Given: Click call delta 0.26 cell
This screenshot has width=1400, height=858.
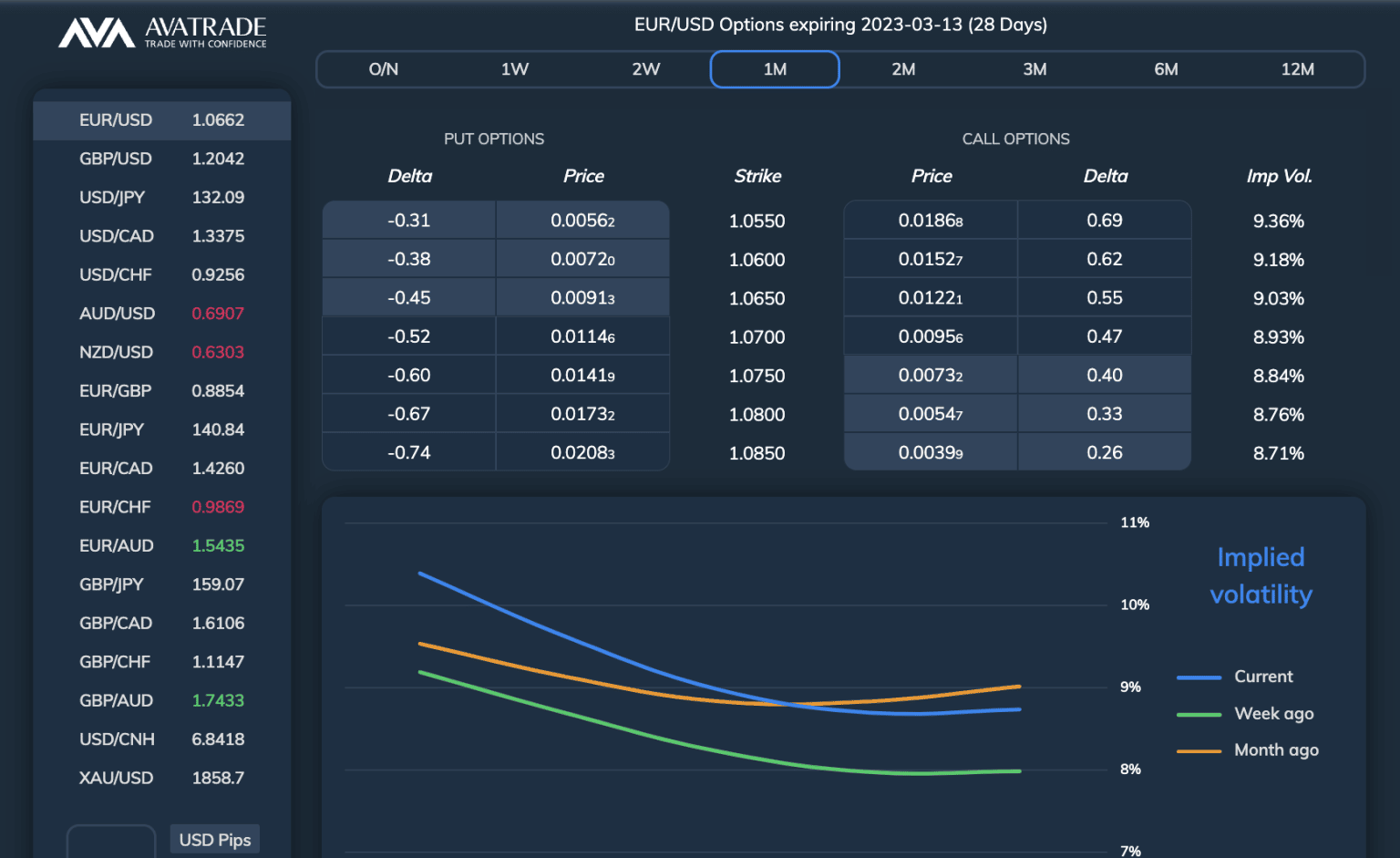Looking at the screenshot, I should click(1105, 453).
